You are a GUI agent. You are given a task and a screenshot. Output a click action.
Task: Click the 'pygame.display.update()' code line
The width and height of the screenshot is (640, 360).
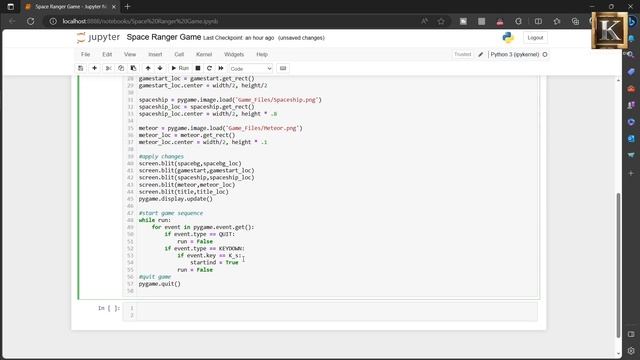(x=176, y=199)
